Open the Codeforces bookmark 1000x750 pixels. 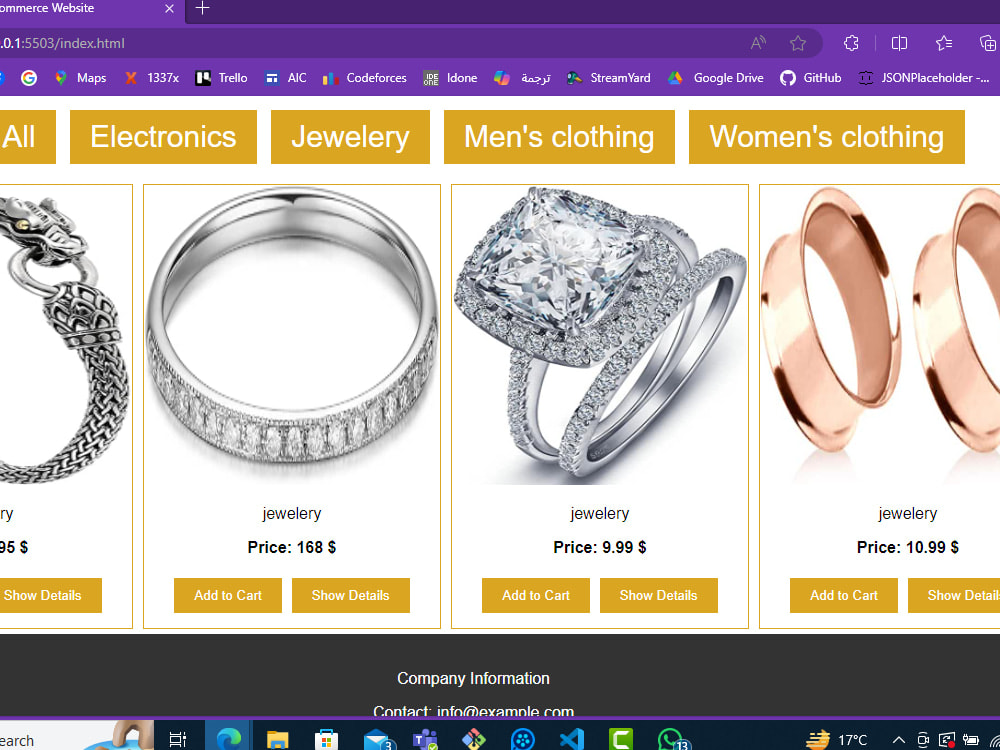click(x=365, y=78)
